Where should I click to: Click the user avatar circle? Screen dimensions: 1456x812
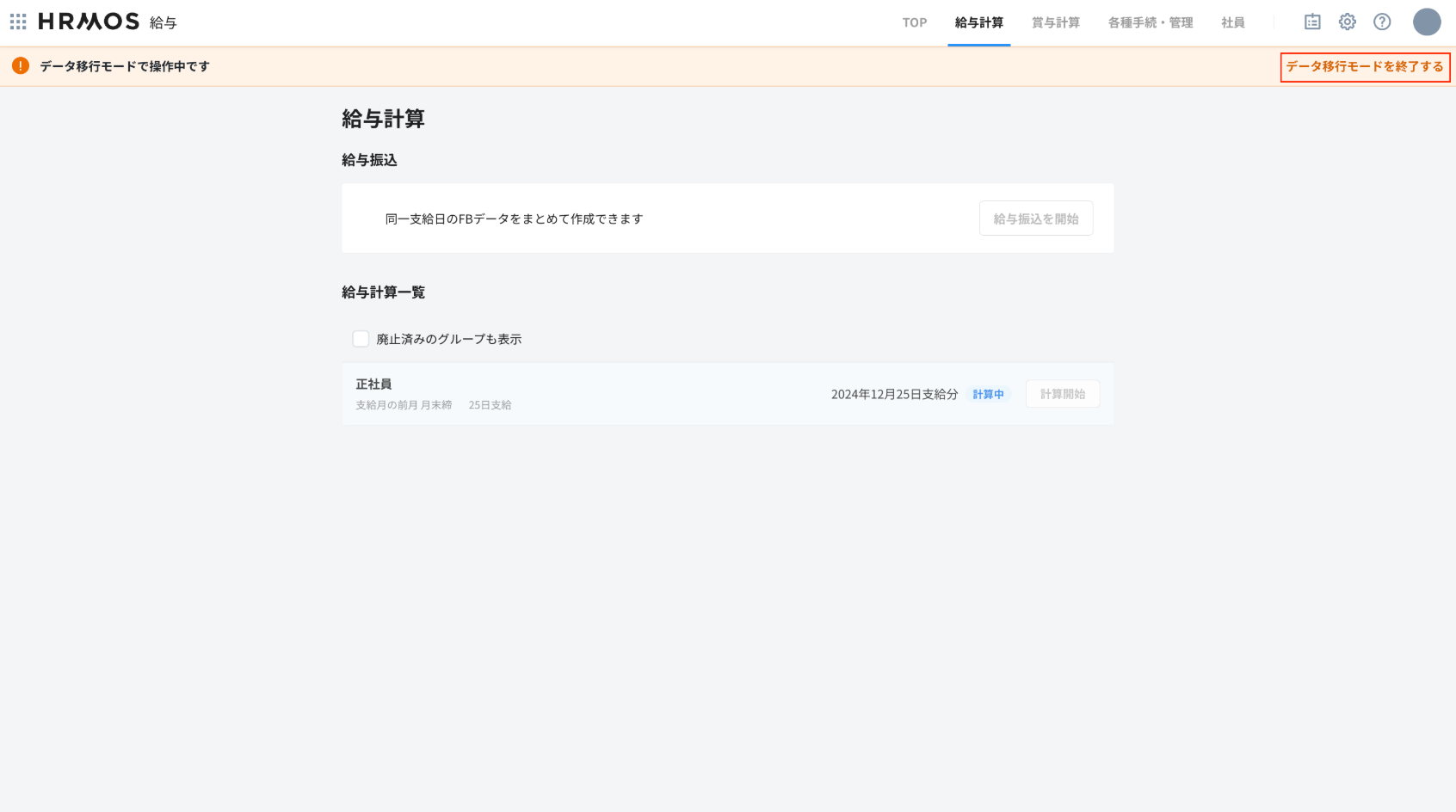pyautogui.click(x=1427, y=22)
